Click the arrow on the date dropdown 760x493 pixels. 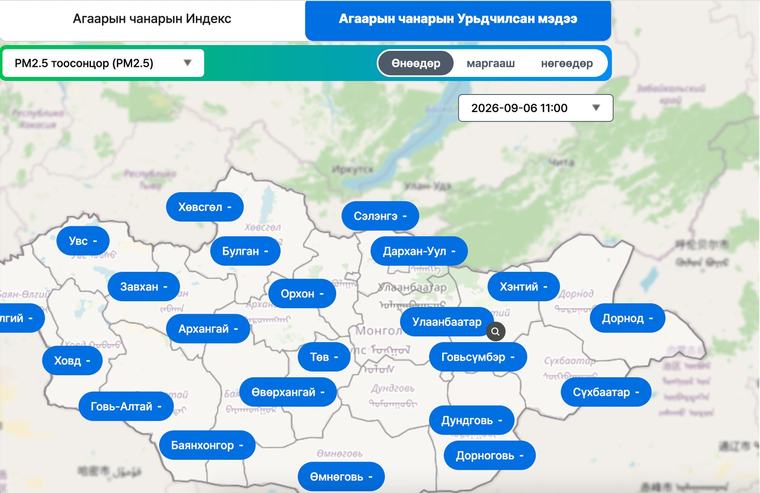point(596,108)
